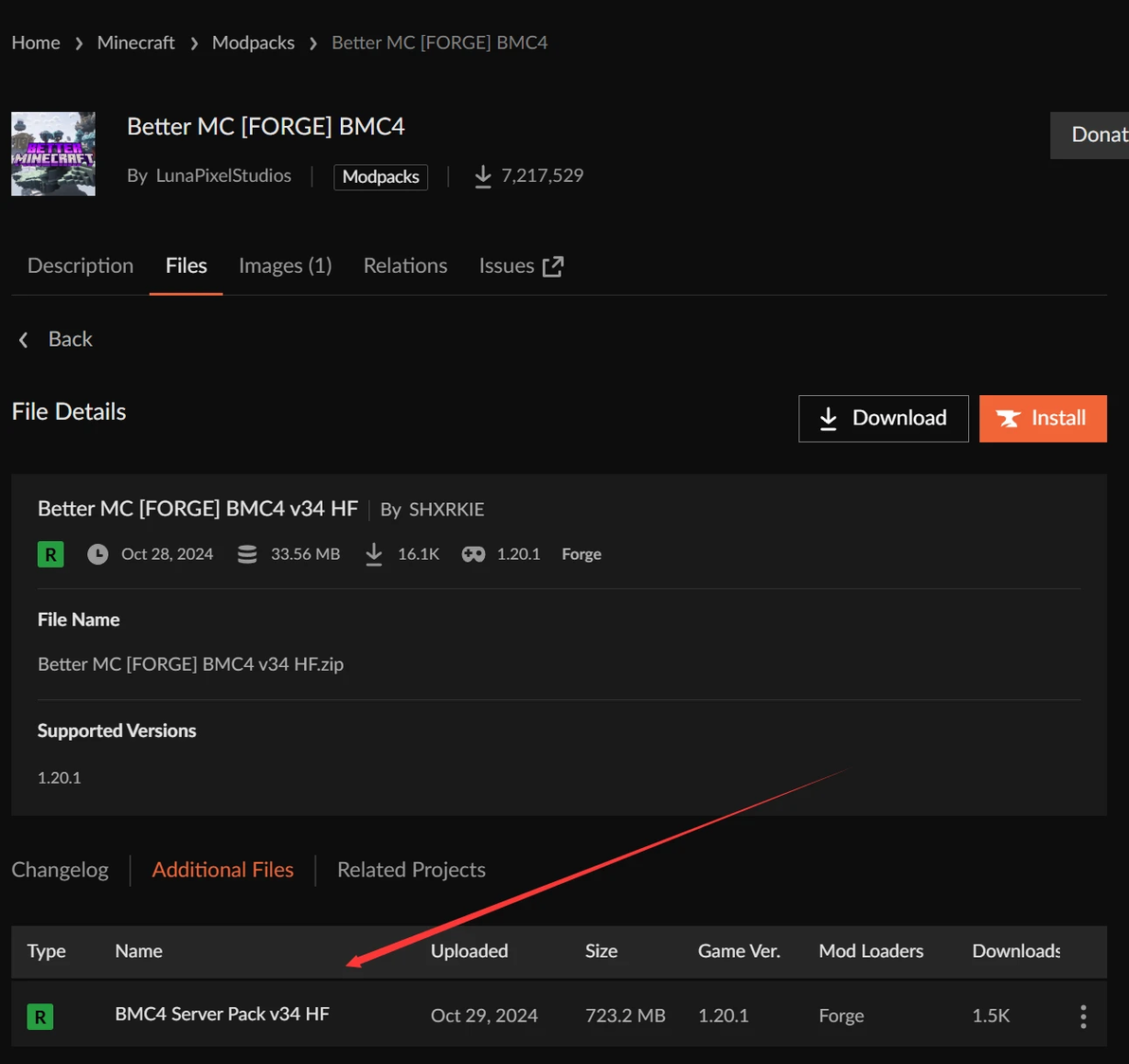Click the R badge in BMC4 Server Pack row
The height and width of the screenshot is (1064, 1129).
41,1017
